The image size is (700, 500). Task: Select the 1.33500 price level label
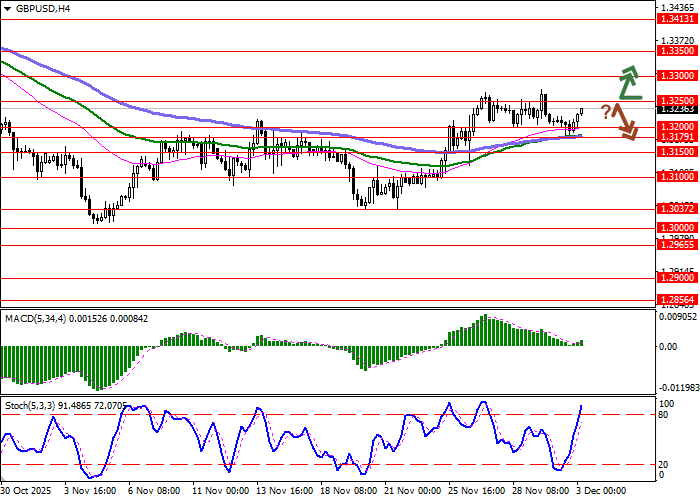pos(676,50)
